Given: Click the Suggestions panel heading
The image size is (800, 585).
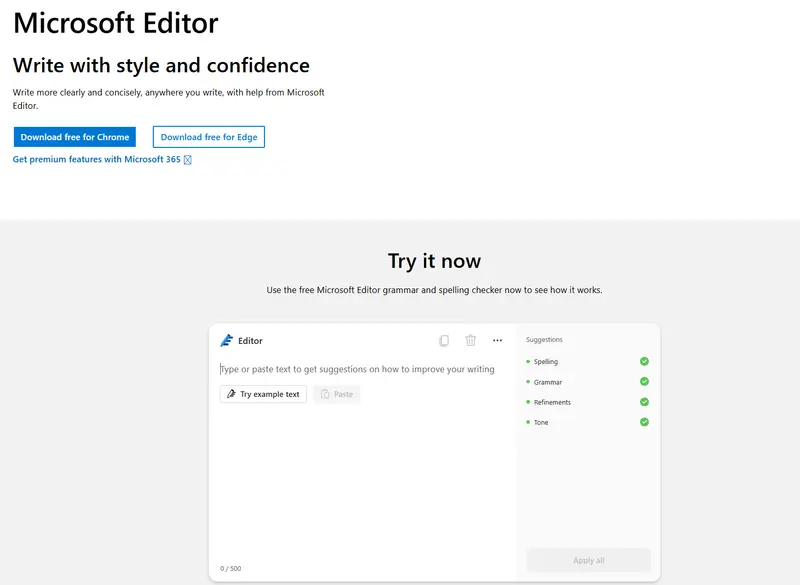Looking at the screenshot, I should point(544,340).
